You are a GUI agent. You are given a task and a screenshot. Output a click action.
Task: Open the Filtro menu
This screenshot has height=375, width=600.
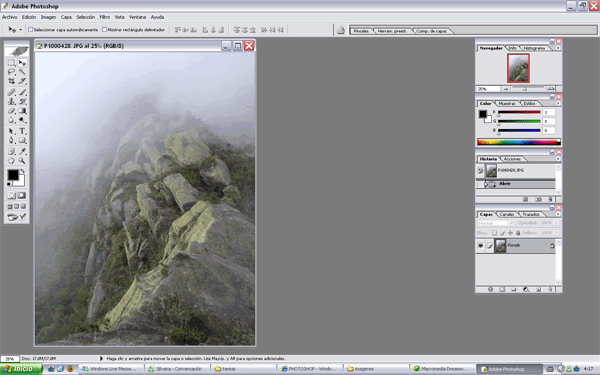(x=104, y=17)
